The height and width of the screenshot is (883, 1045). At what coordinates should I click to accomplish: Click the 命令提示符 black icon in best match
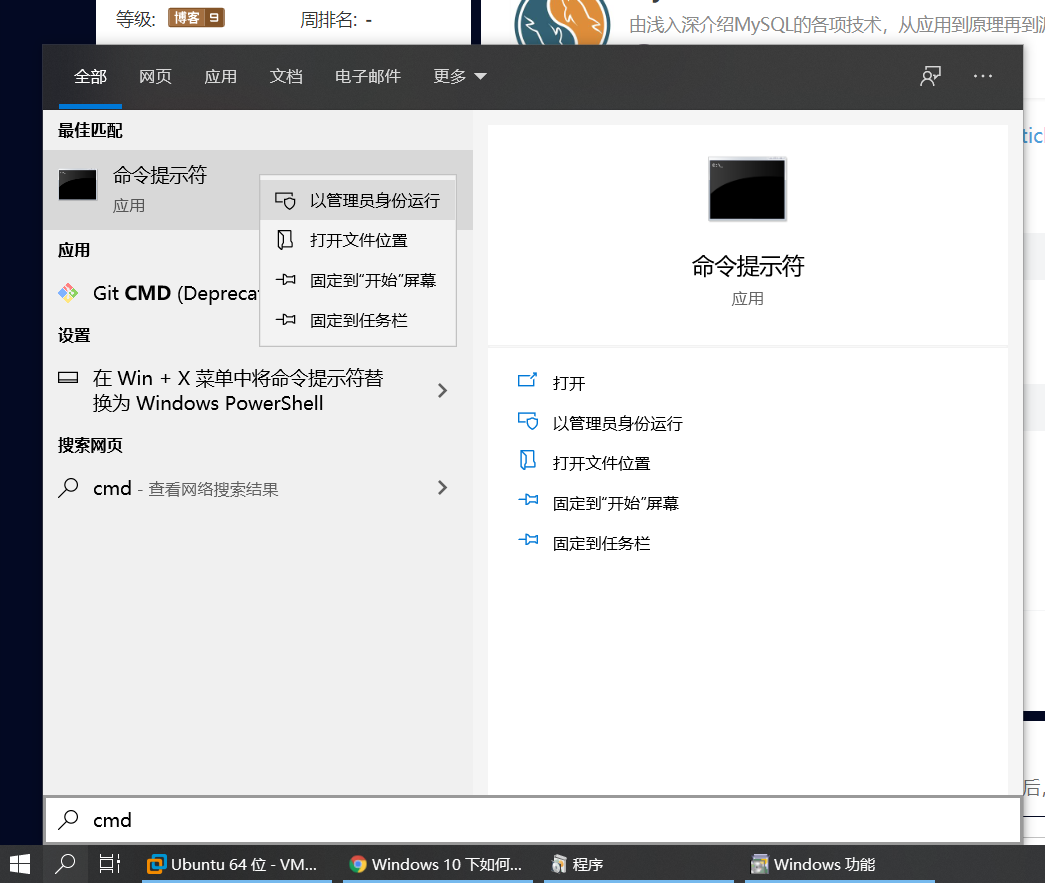tap(78, 185)
